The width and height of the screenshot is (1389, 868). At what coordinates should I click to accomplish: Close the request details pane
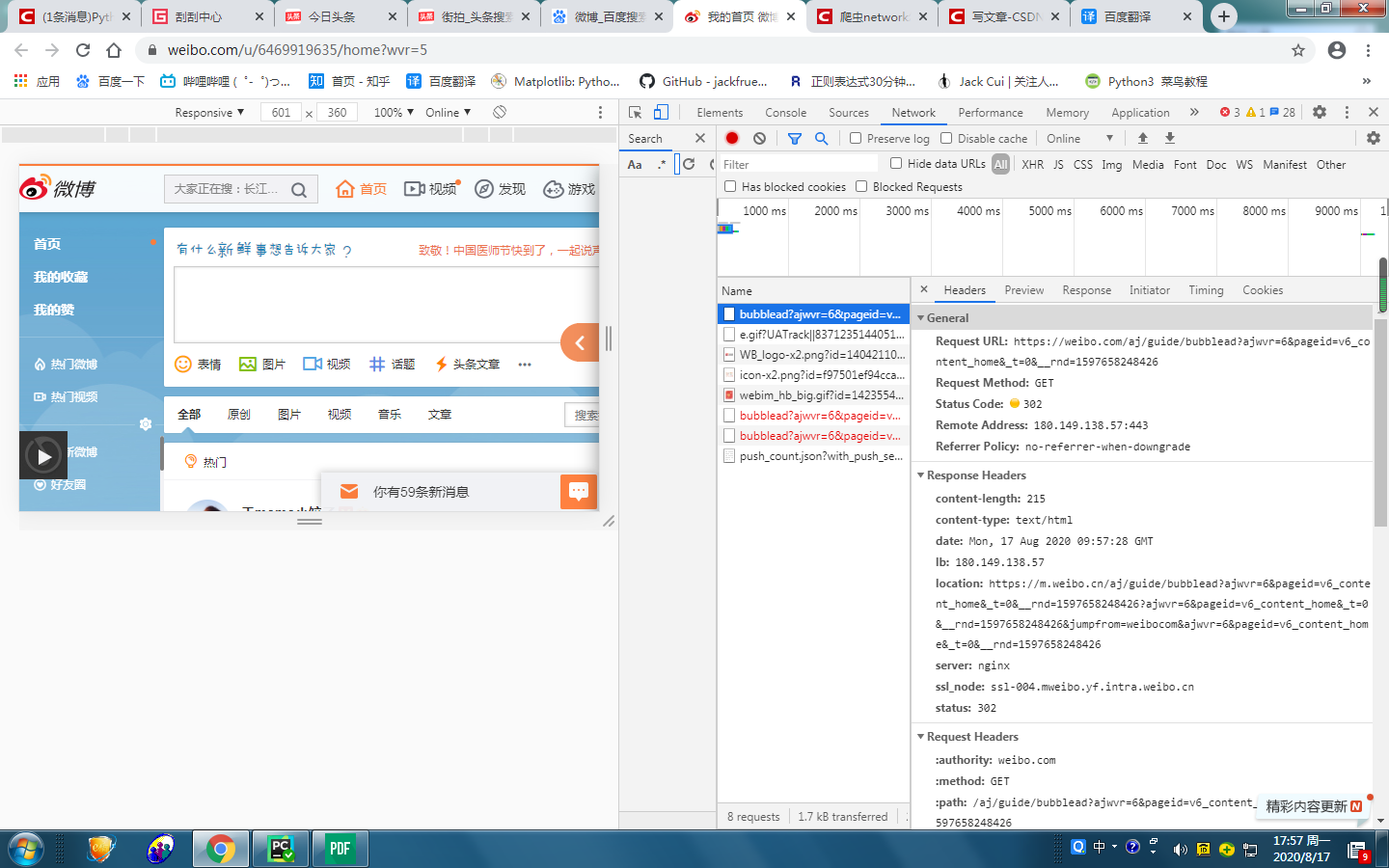(x=924, y=289)
